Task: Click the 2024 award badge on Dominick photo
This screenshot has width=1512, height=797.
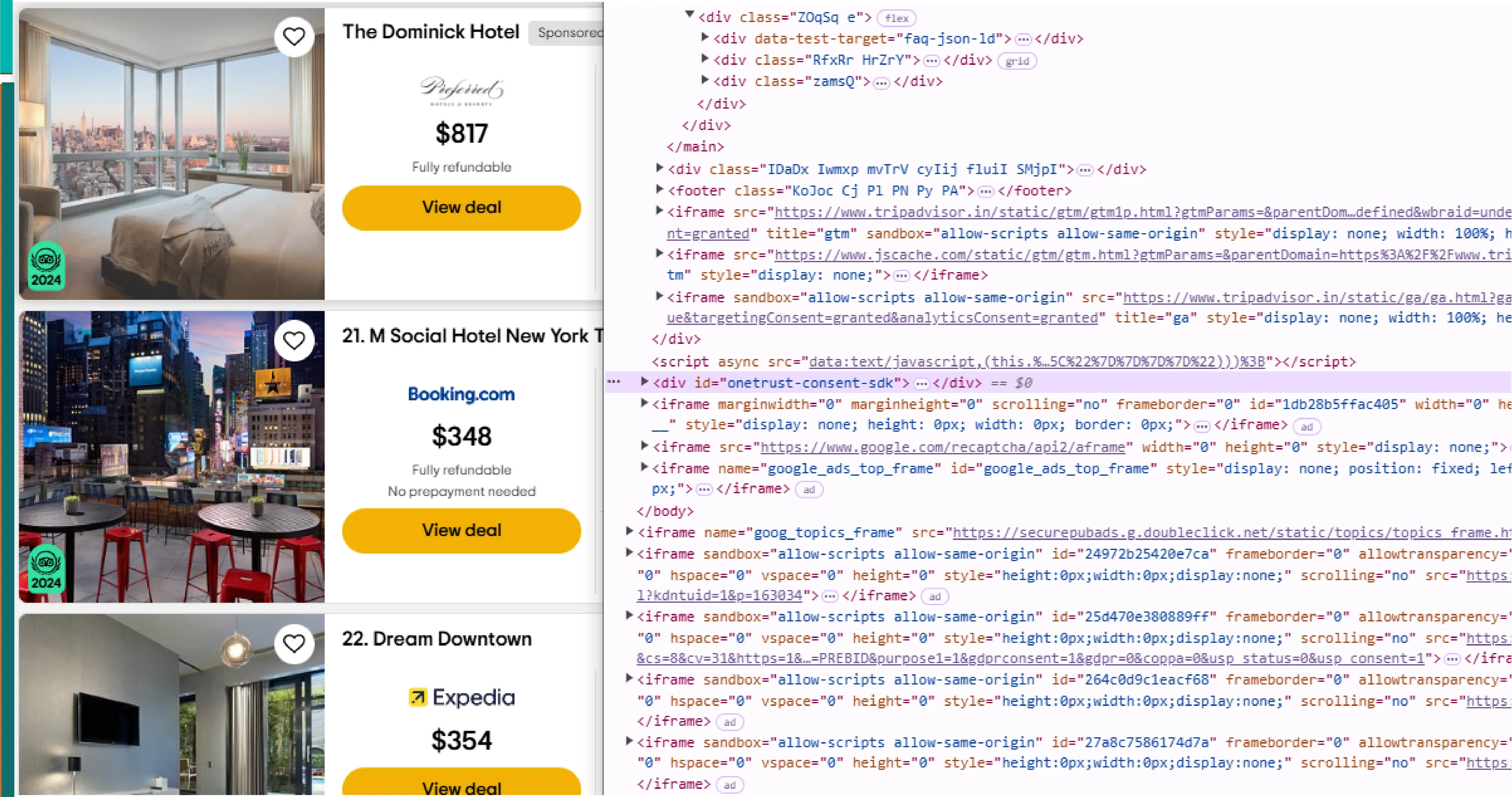Action: 46,266
